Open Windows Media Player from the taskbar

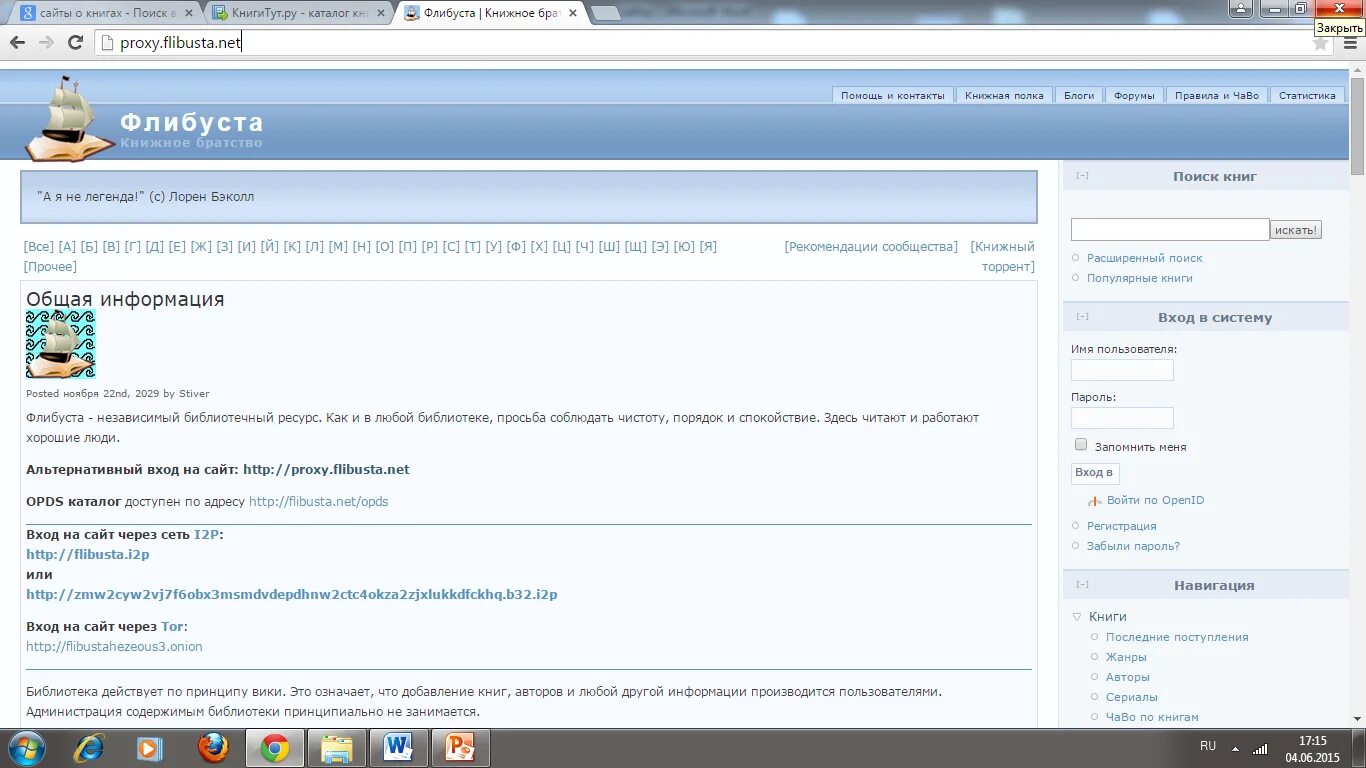click(149, 748)
